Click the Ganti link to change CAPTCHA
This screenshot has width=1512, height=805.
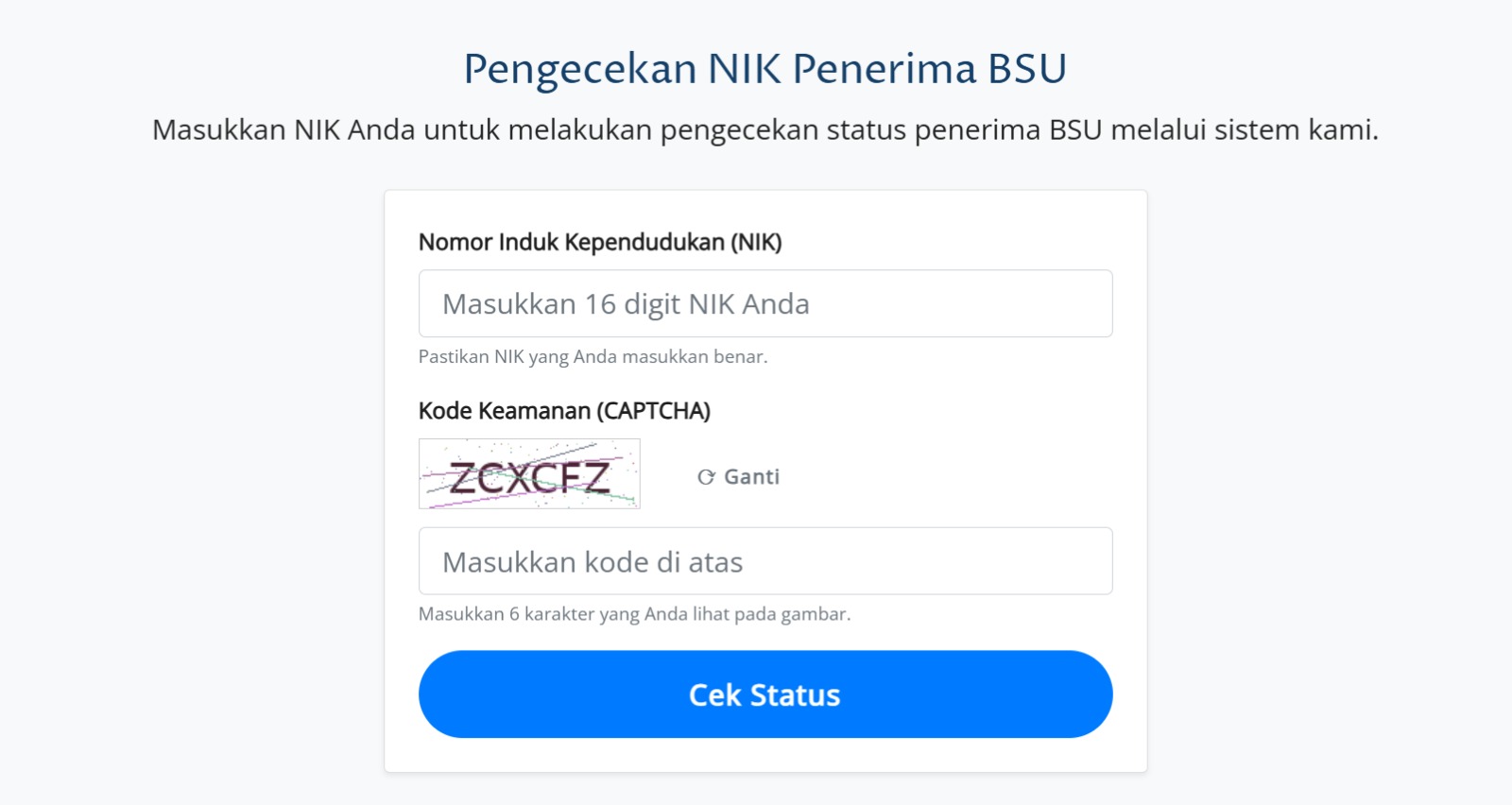[x=749, y=476]
